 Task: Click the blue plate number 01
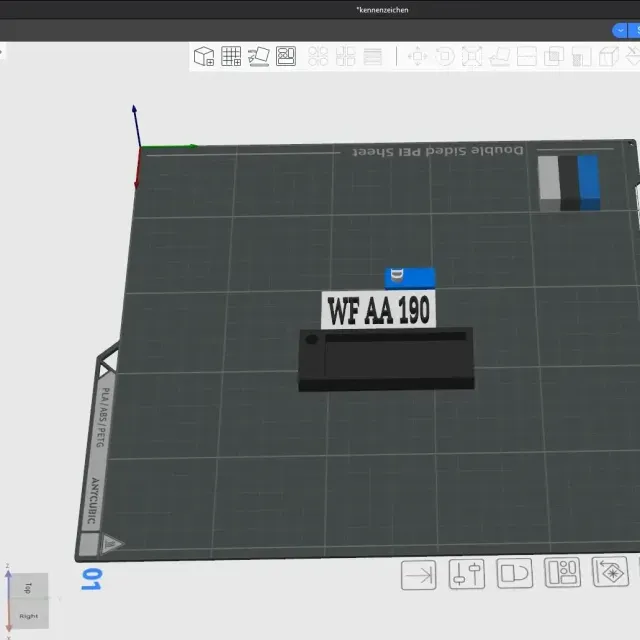pos(91,579)
